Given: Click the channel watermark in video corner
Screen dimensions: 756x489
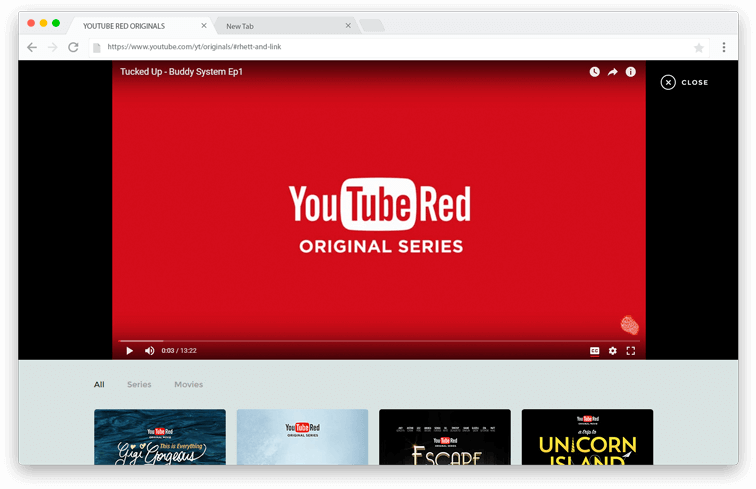Looking at the screenshot, I should (630, 325).
